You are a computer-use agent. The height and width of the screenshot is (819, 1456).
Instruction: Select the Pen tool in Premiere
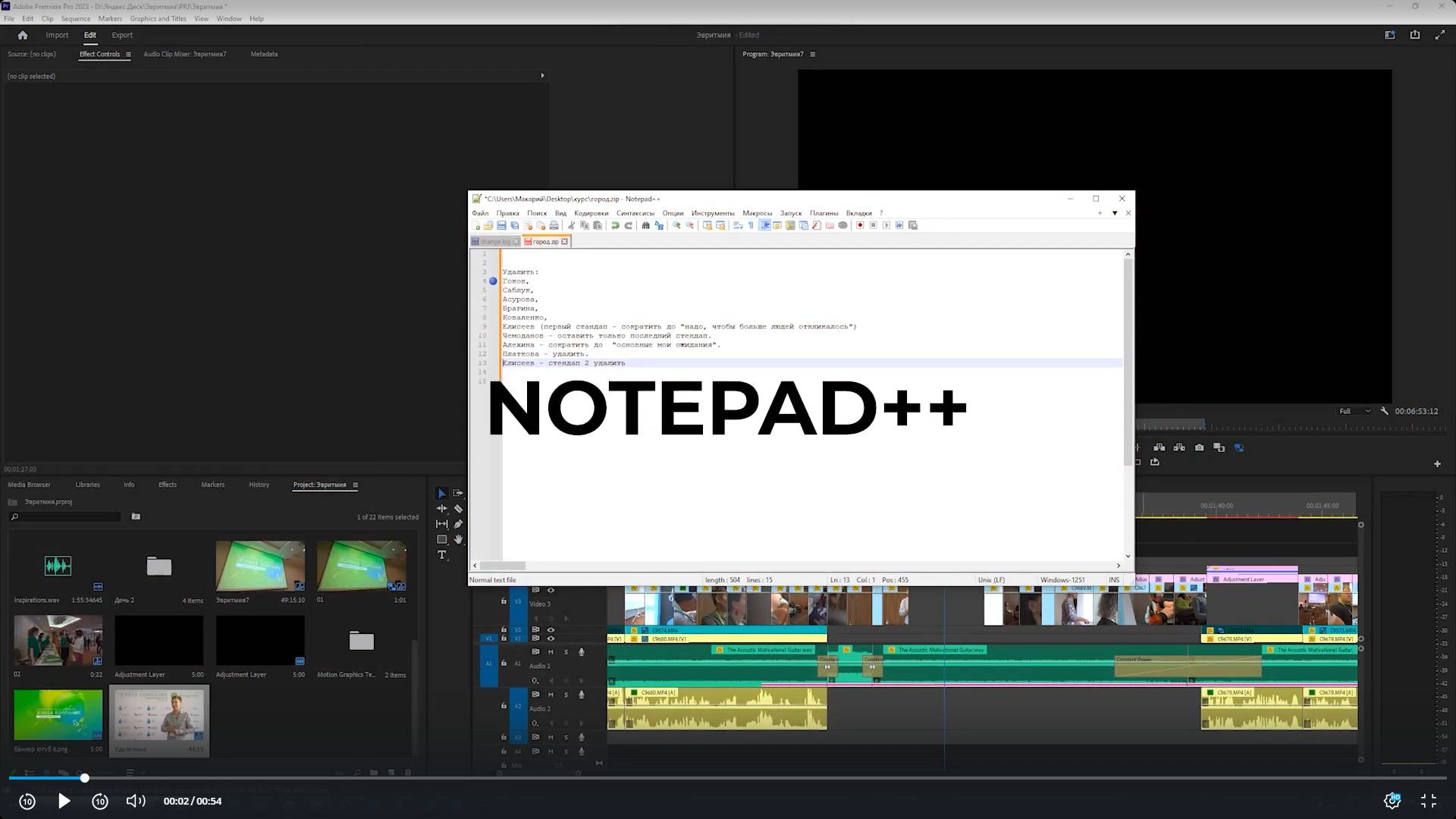(x=458, y=524)
